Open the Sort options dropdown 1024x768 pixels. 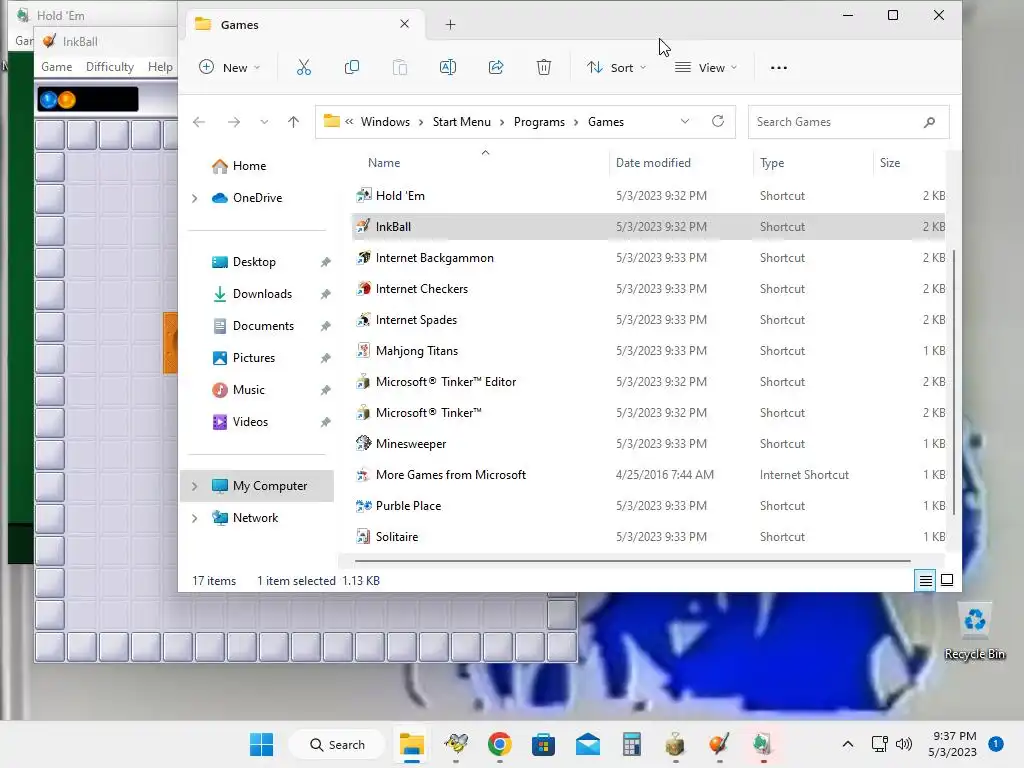click(x=616, y=67)
